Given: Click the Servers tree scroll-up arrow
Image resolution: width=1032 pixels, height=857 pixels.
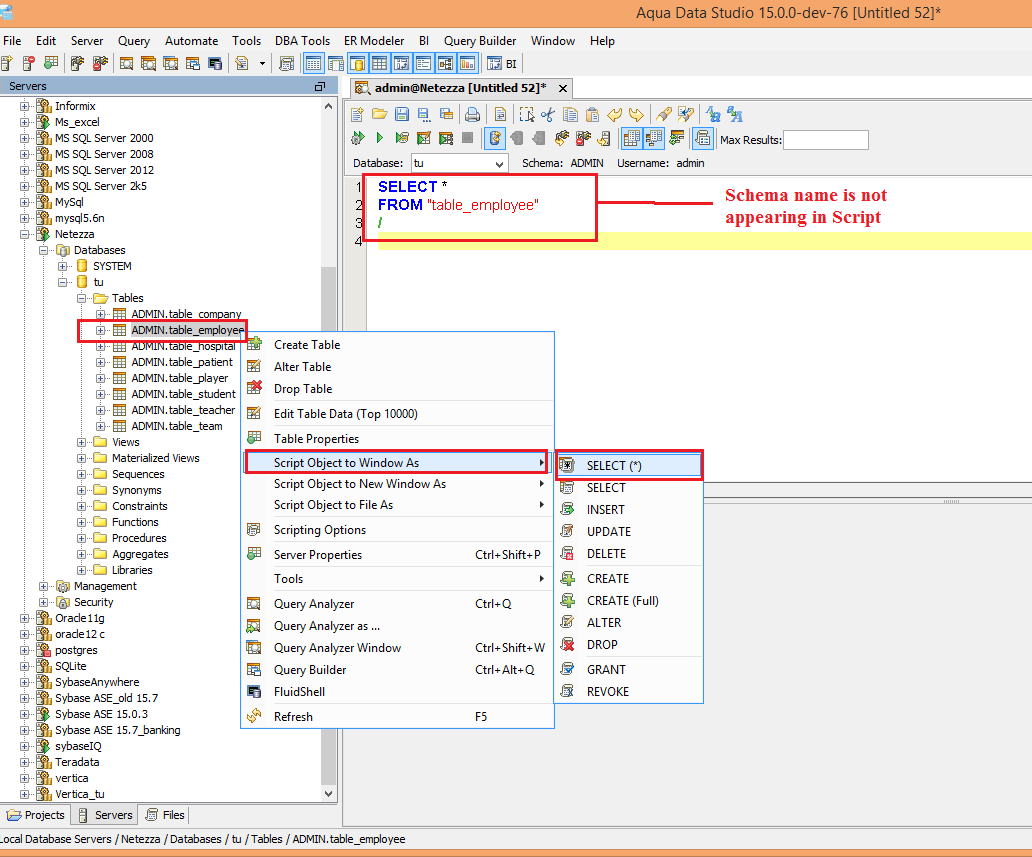Looking at the screenshot, I should [328, 106].
